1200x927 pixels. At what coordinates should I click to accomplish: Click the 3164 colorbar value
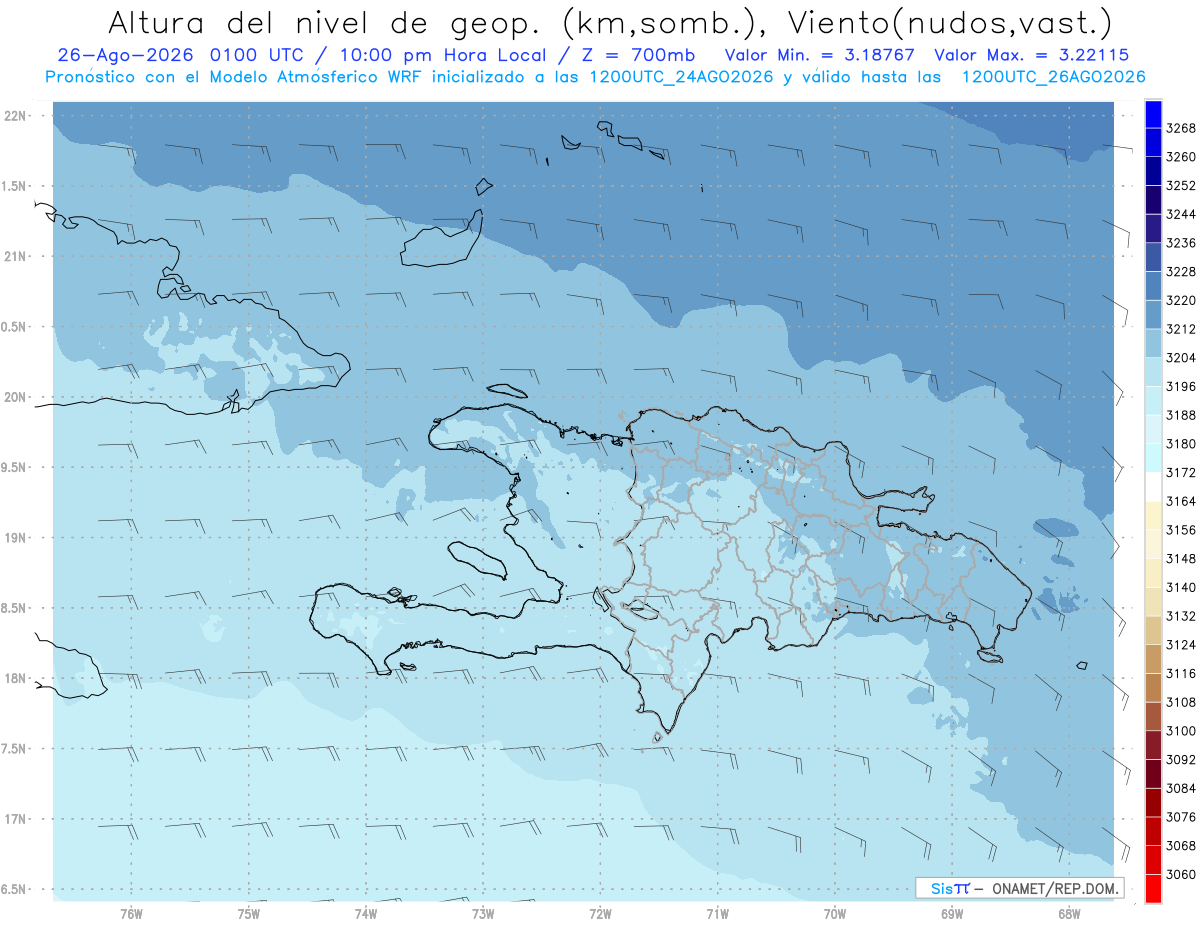(1180, 501)
